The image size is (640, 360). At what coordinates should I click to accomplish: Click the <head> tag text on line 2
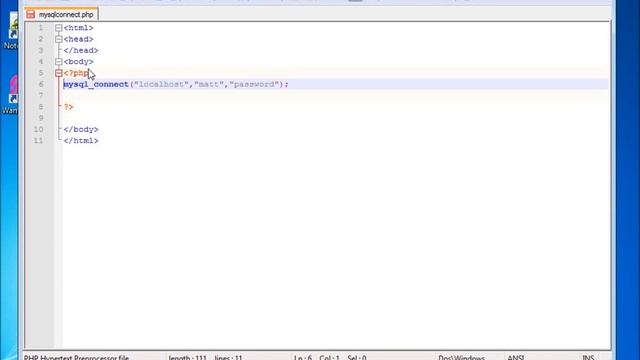[78, 39]
